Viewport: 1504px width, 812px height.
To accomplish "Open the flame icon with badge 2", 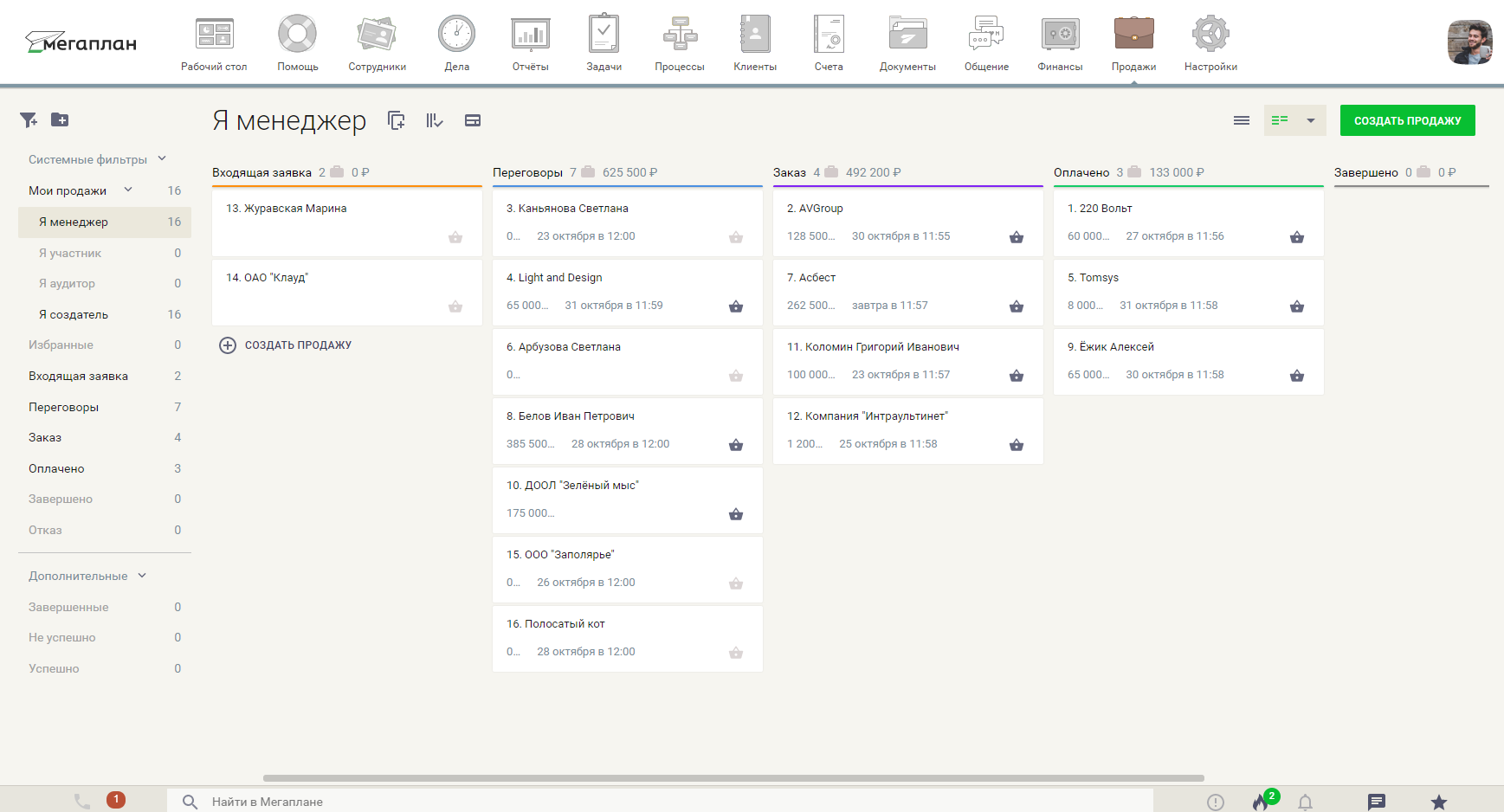I will coord(1262,801).
